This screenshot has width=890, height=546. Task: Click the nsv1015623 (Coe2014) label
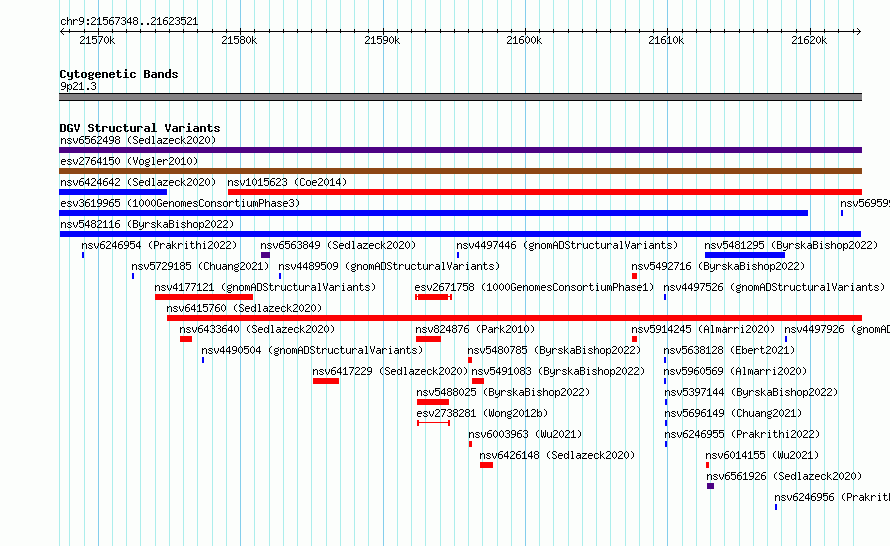coord(287,182)
